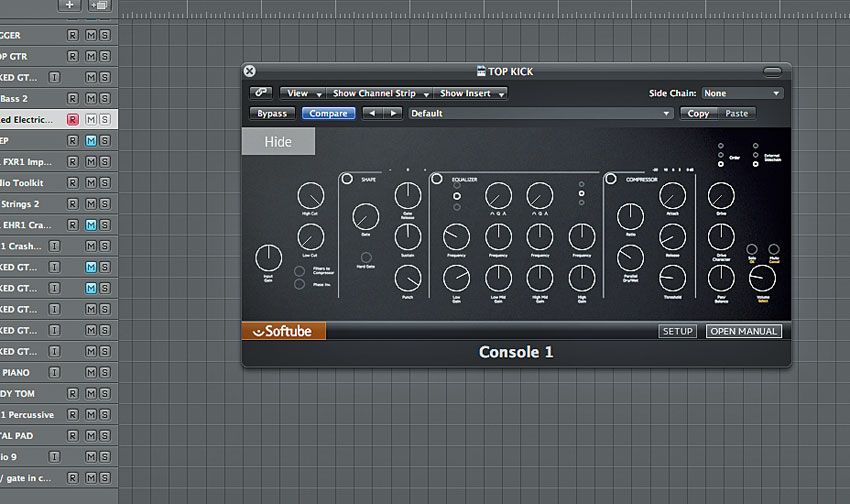The width and height of the screenshot is (850, 504).
Task: Solo the PIANO track
Action: 105,372
